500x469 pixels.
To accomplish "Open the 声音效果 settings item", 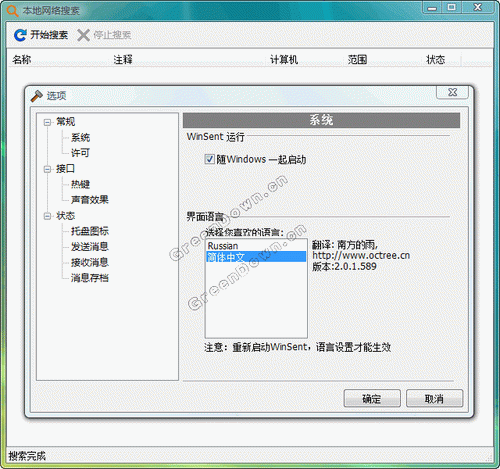I will click(x=90, y=200).
